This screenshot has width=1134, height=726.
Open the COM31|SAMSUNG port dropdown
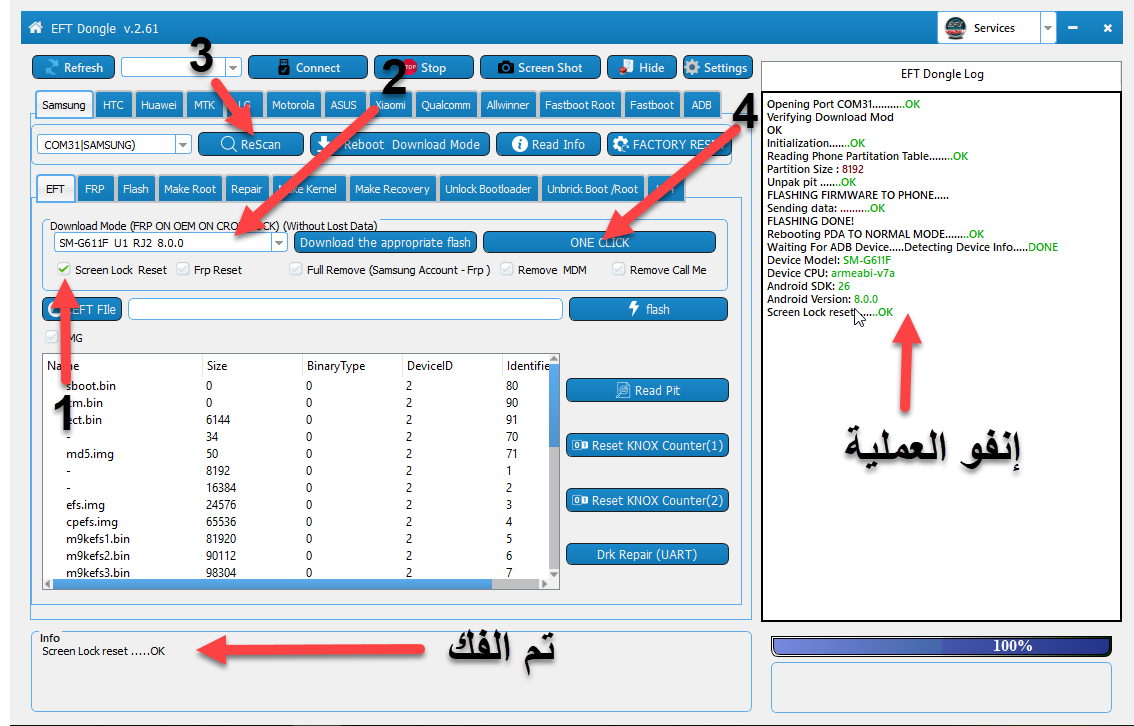[x=183, y=144]
